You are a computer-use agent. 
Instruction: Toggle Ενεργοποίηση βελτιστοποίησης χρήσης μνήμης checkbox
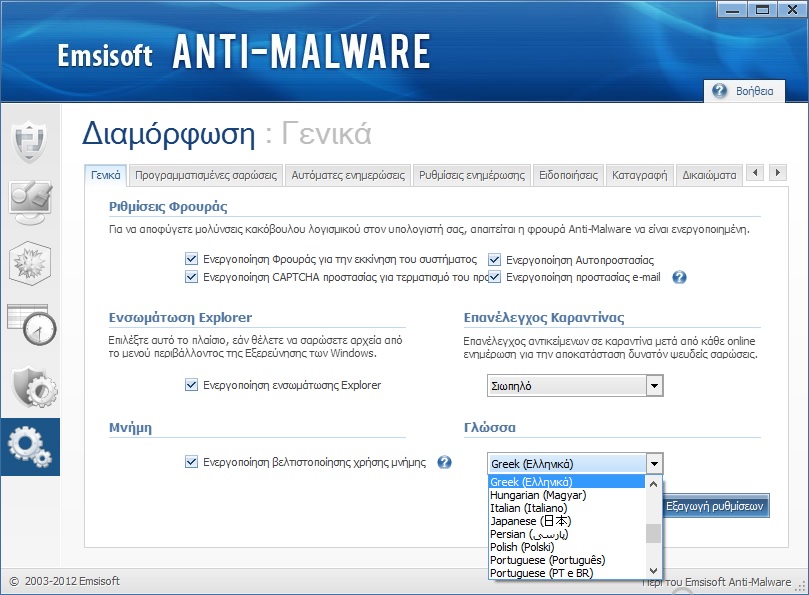tap(191, 462)
